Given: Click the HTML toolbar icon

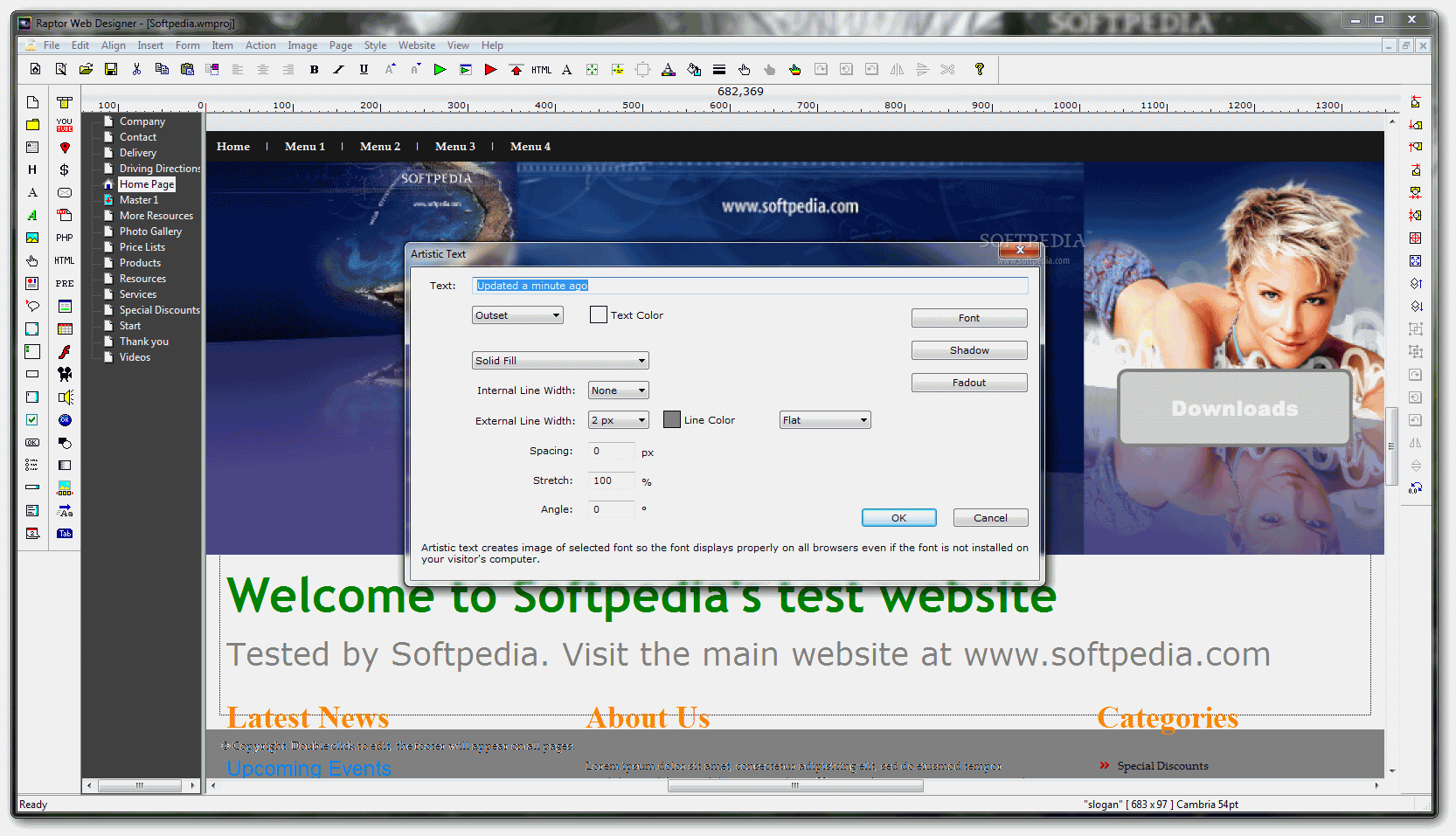Looking at the screenshot, I should click(x=542, y=70).
